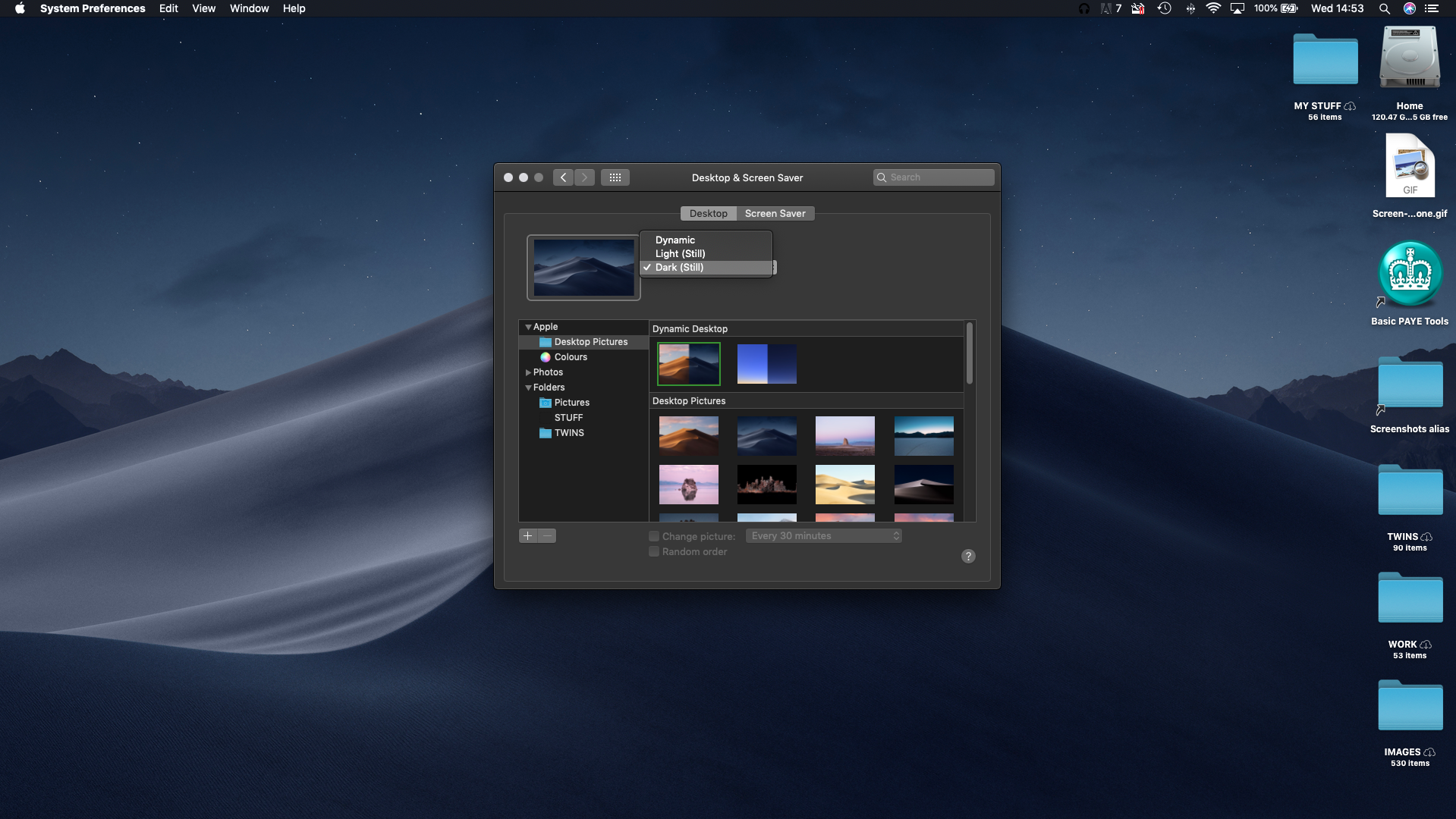1456x819 pixels.
Task: Click the plus button to add folder
Action: (x=528, y=536)
